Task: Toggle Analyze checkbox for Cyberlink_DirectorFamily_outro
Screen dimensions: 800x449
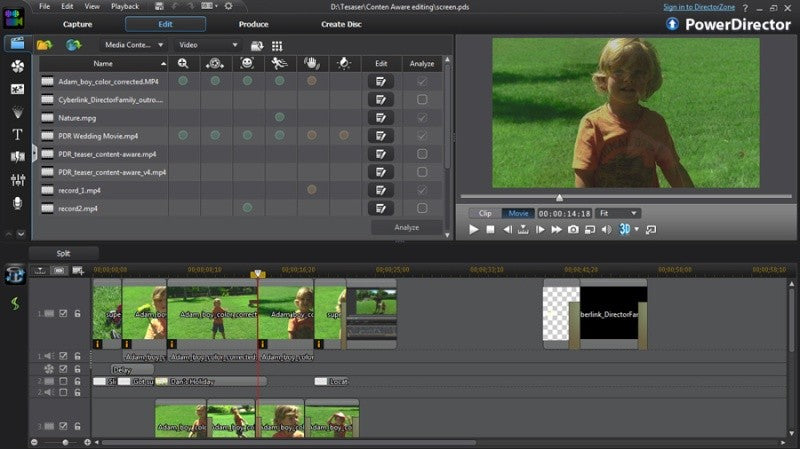Action: click(422, 99)
